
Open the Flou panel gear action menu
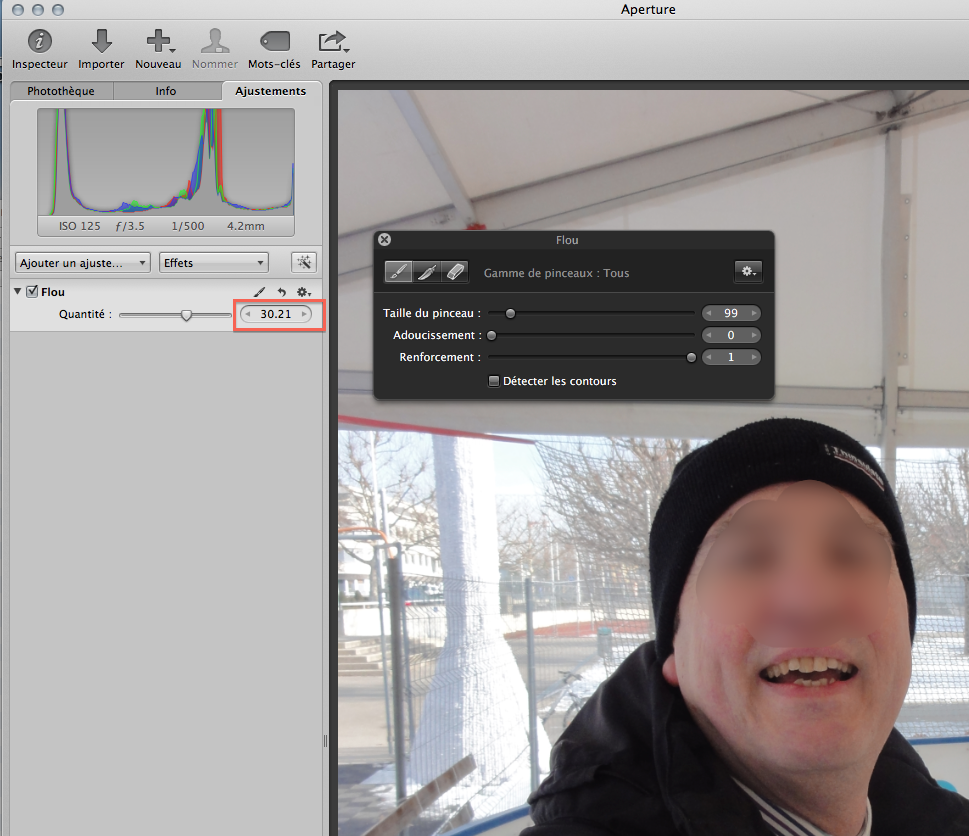coord(747,271)
